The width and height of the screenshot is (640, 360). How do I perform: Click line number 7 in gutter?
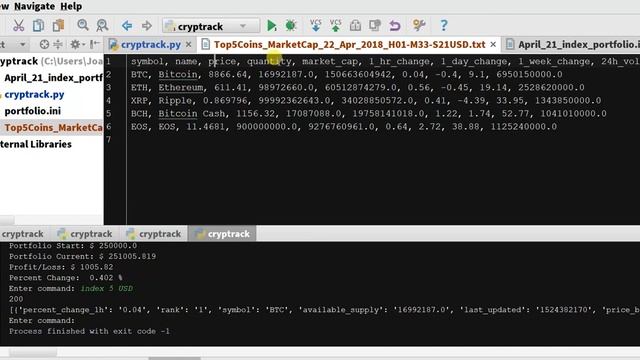[109, 140]
